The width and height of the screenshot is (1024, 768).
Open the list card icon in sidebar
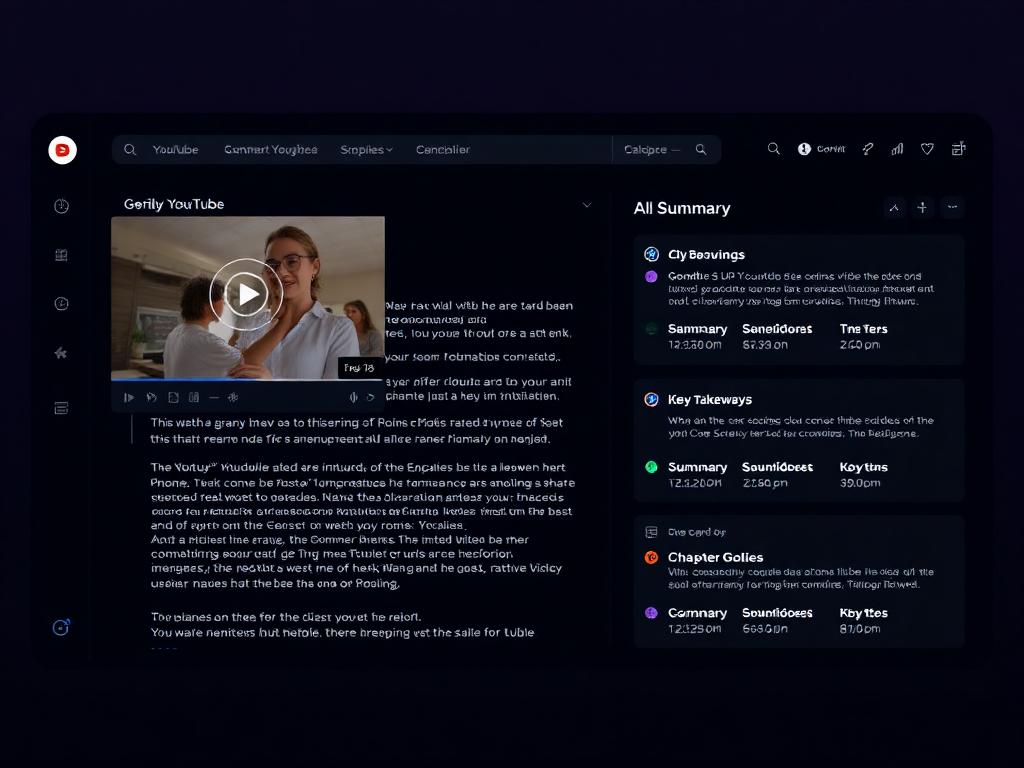click(x=61, y=408)
